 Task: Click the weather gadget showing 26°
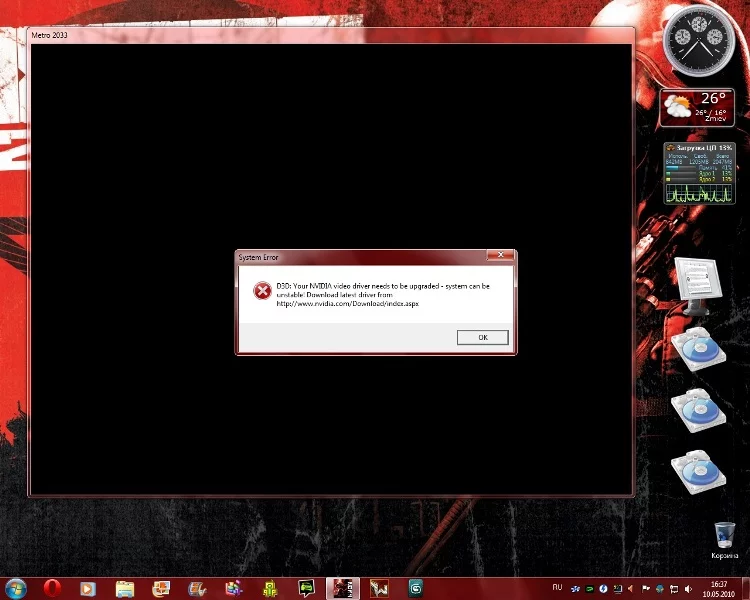pos(697,107)
